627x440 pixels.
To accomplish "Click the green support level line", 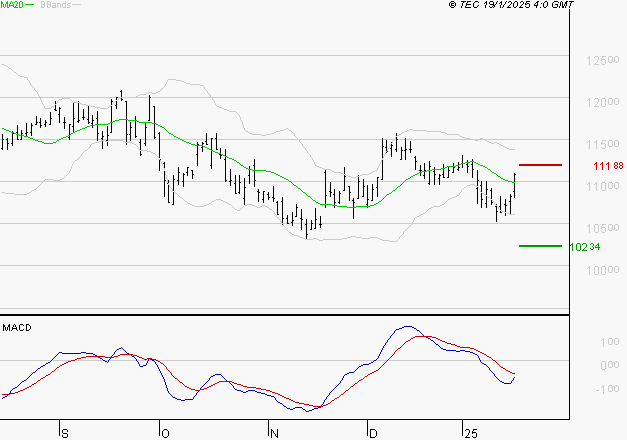I will pyautogui.click(x=540, y=246).
